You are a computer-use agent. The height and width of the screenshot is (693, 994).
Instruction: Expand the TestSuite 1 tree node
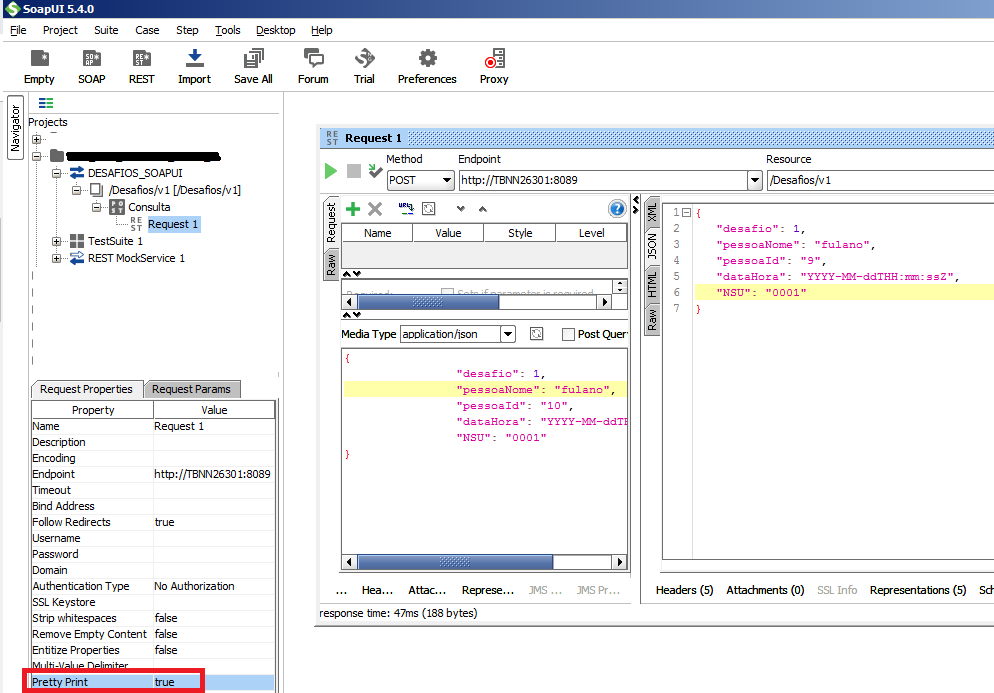[x=57, y=241]
